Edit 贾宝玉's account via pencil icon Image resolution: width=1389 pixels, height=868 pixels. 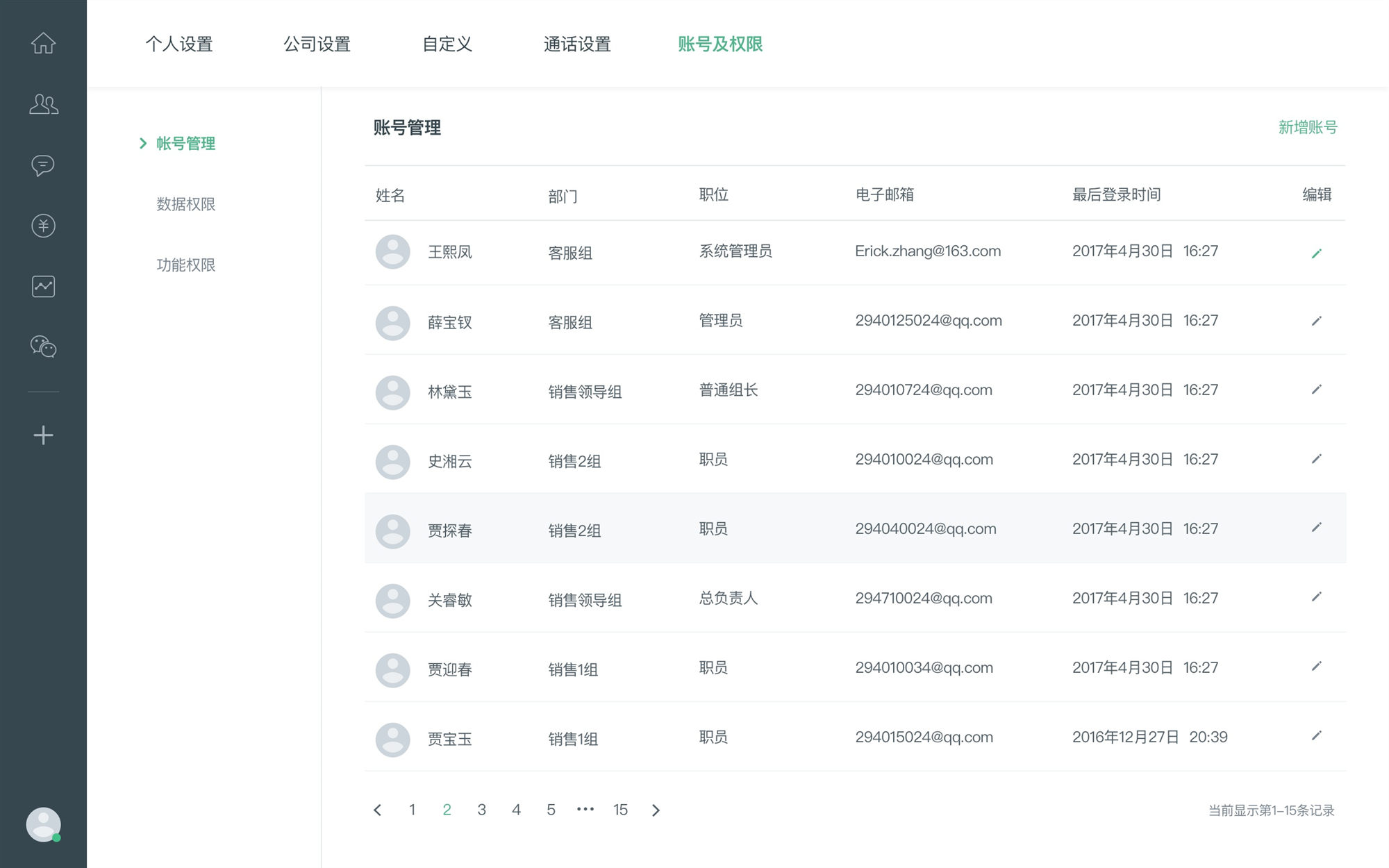pyautogui.click(x=1316, y=736)
